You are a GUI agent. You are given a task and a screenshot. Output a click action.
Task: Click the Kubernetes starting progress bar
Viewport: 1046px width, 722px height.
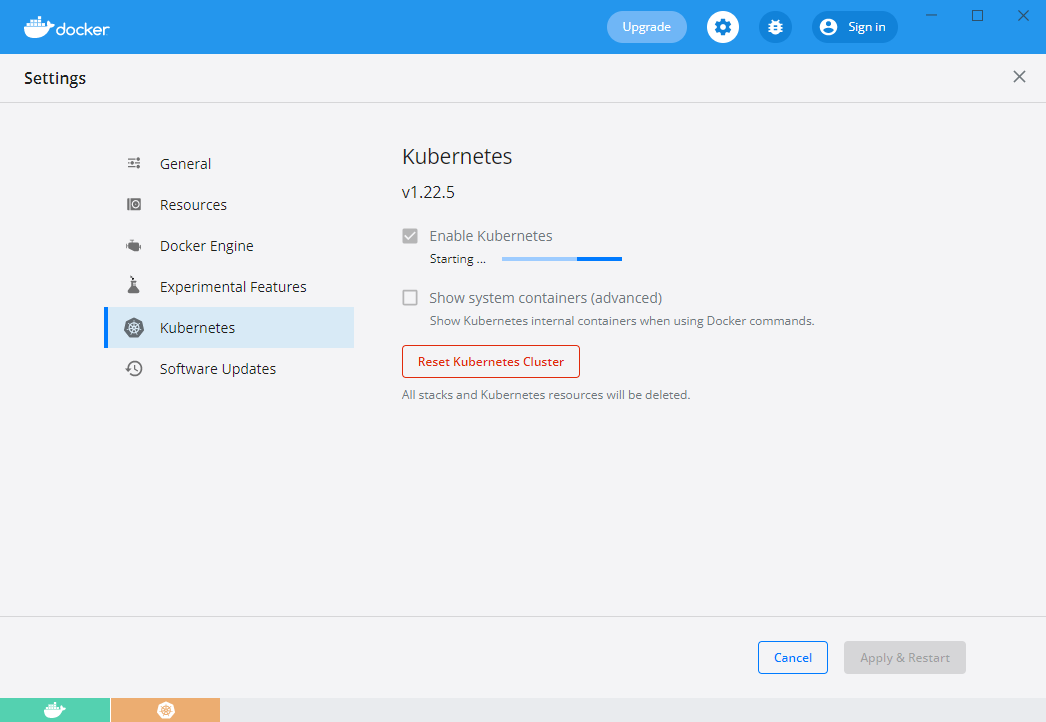[562, 259]
